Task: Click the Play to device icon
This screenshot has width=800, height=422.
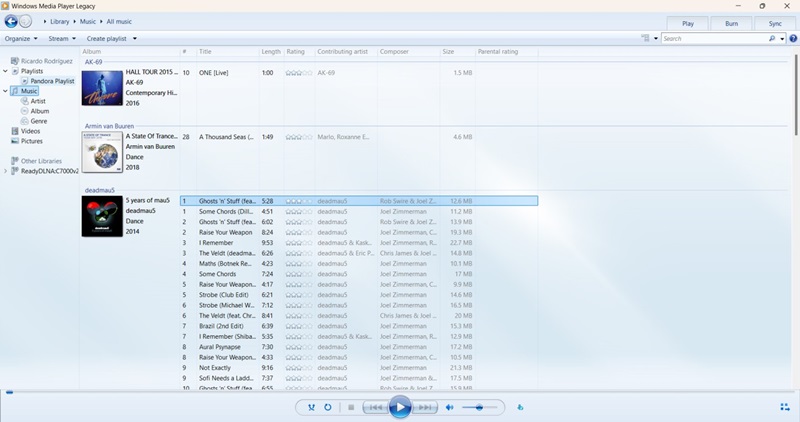Action: (520, 407)
